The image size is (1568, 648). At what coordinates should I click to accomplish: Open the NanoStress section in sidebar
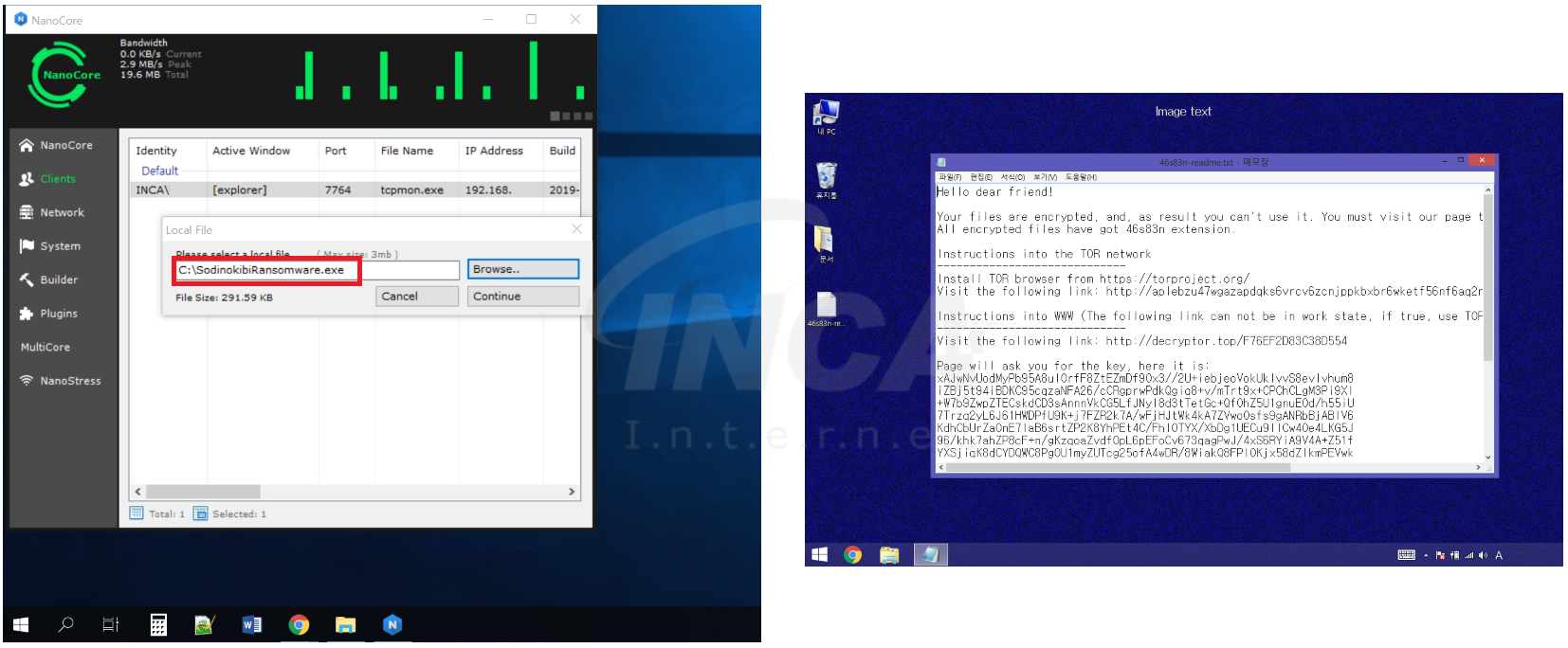tap(60, 380)
